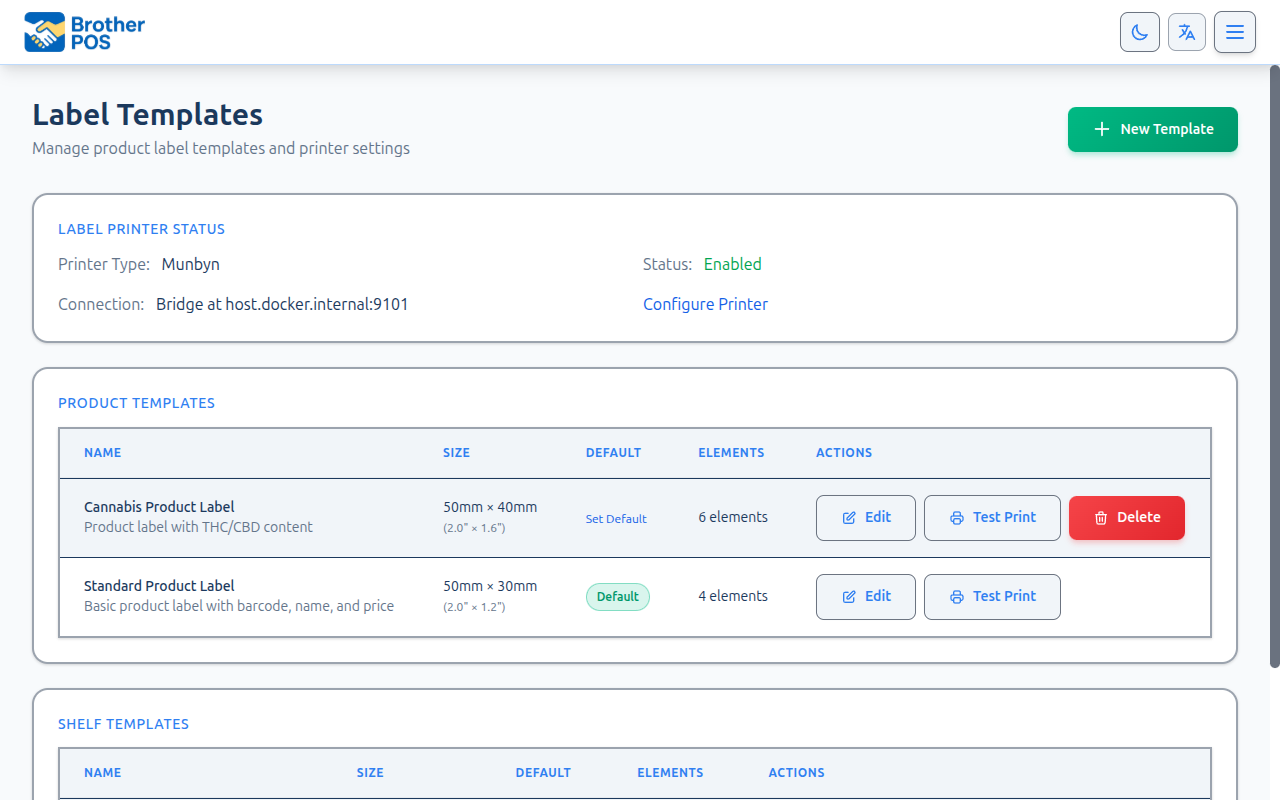Click the NAME column header under Product Templates

(103, 452)
